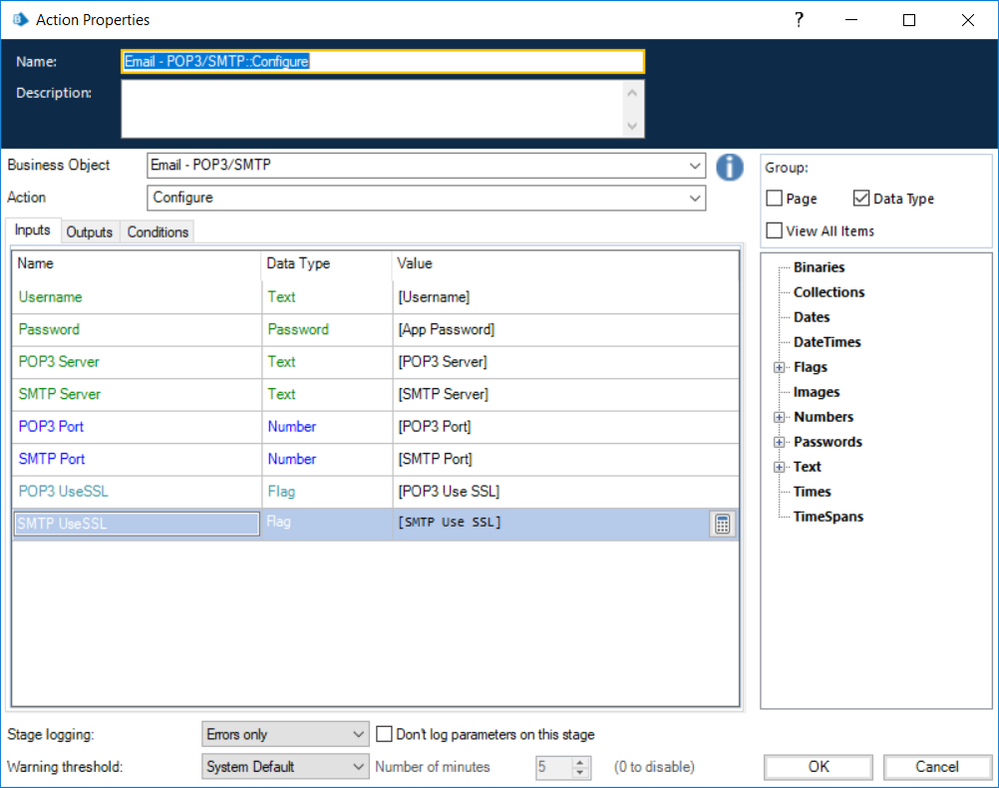Enable Don't log parameters on this stage
The image size is (999, 788).
384,734
